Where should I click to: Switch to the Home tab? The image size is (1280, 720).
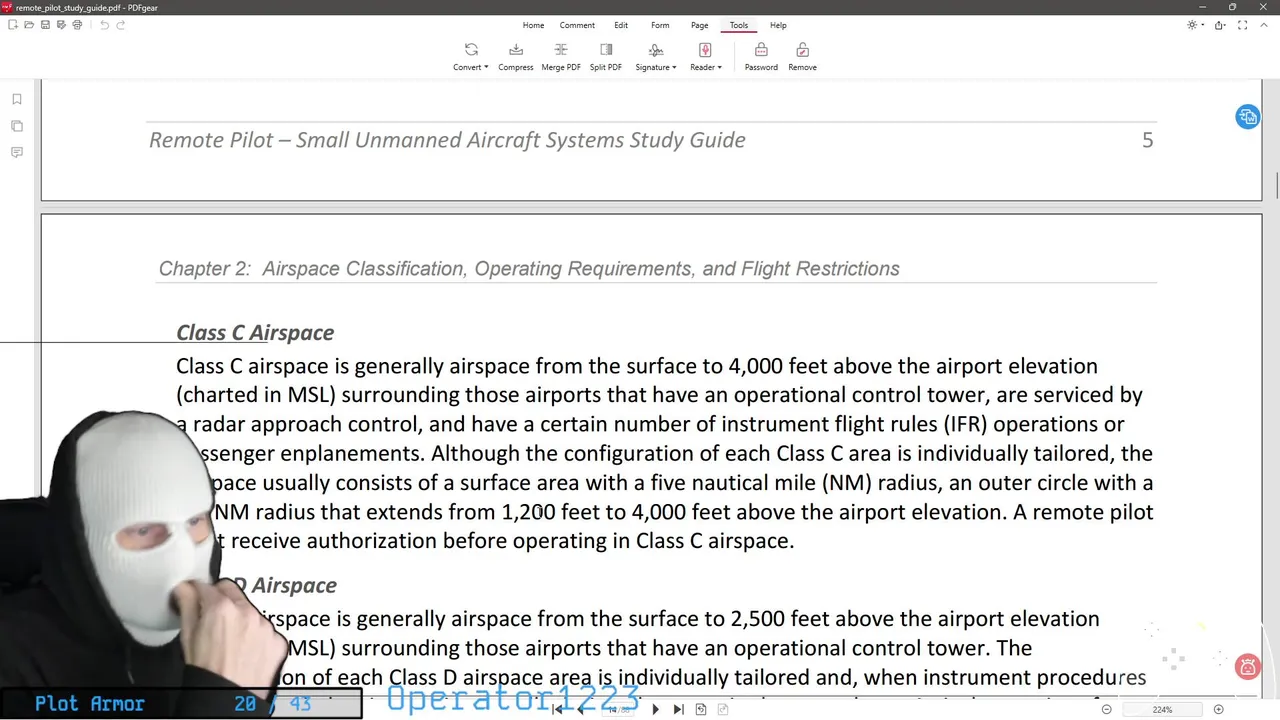533,25
